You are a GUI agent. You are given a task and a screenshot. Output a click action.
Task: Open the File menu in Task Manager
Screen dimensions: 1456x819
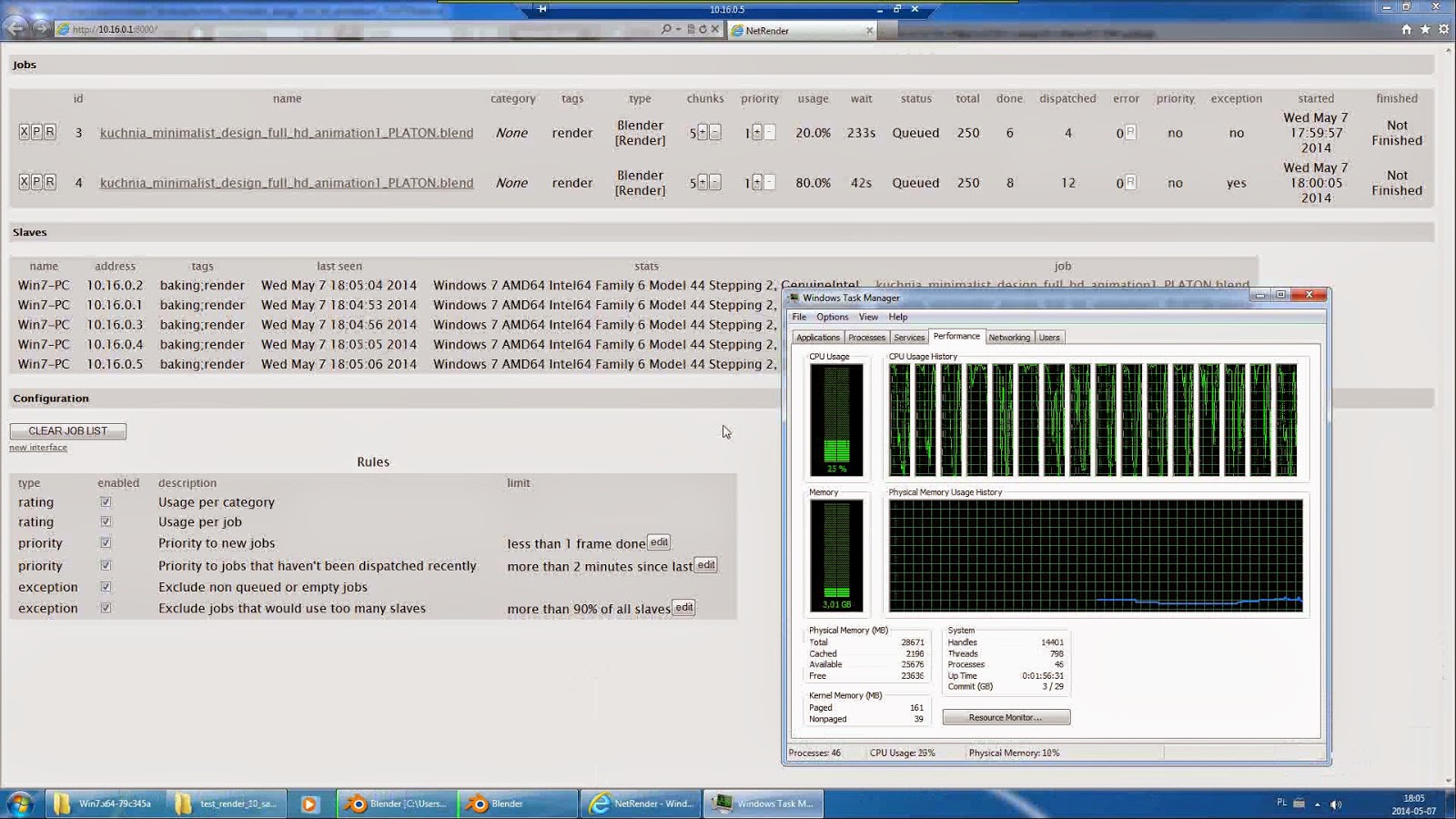click(x=799, y=317)
